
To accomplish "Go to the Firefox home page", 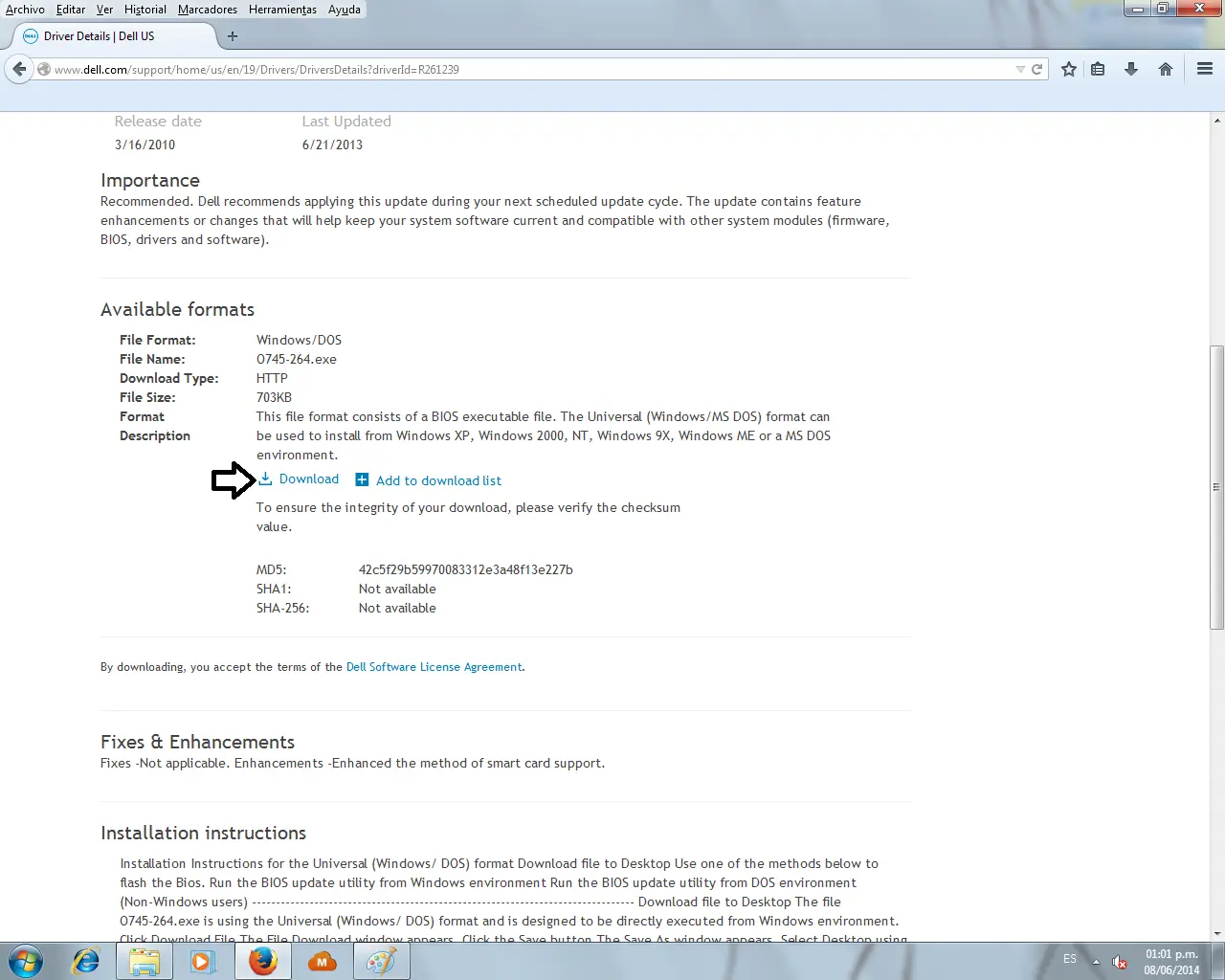I will coord(1166,69).
